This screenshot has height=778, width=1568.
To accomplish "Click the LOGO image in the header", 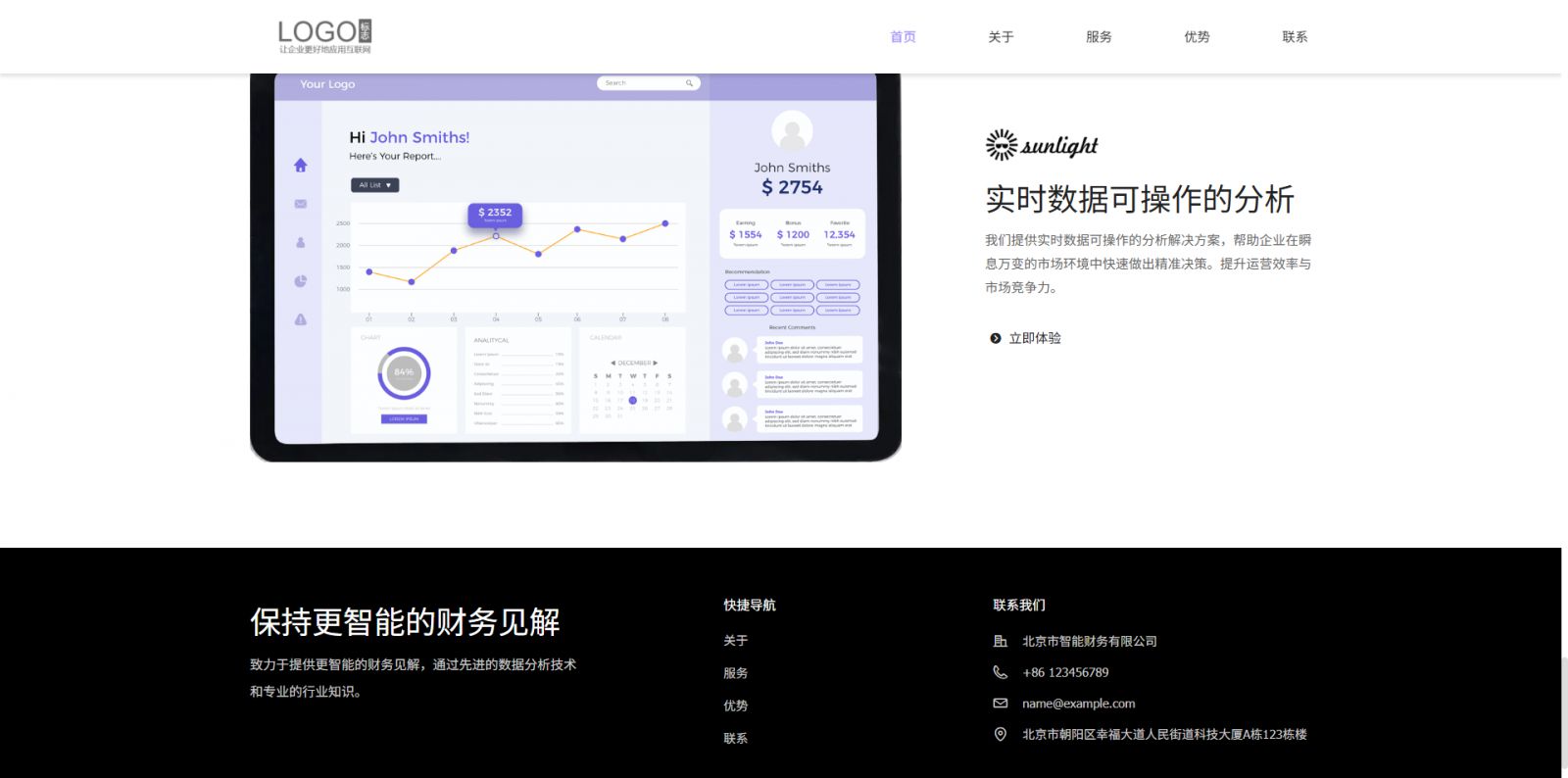I will [x=324, y=36].
